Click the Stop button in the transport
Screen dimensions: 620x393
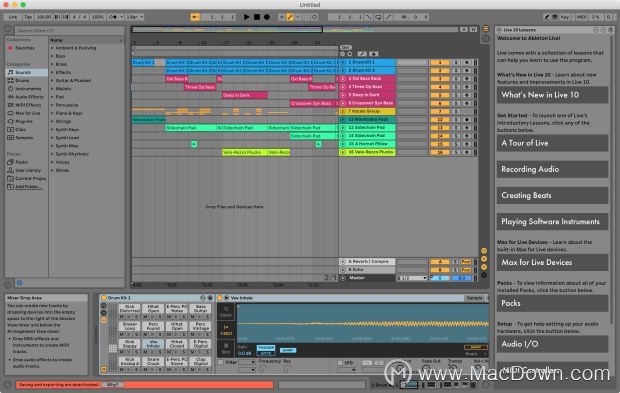(x=257, y=17)
